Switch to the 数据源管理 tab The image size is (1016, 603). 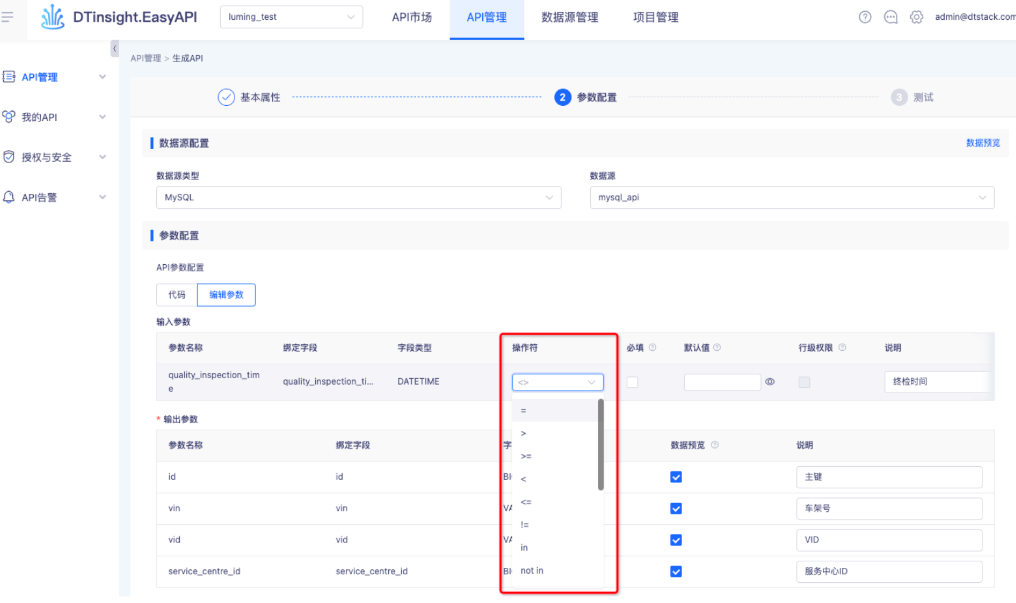pos(569,17)
